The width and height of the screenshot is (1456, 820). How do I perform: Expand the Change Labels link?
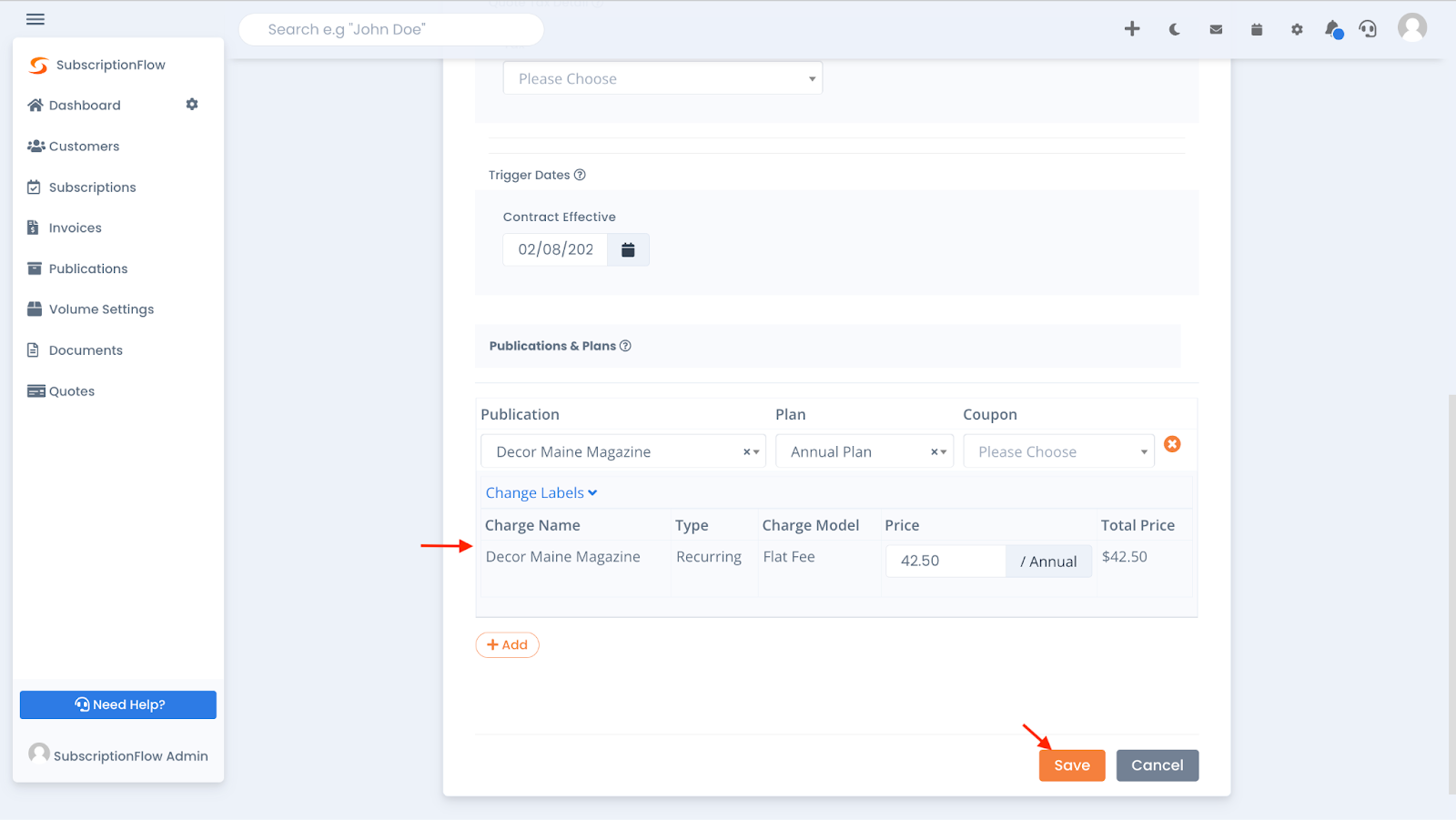tap(541, 492)
